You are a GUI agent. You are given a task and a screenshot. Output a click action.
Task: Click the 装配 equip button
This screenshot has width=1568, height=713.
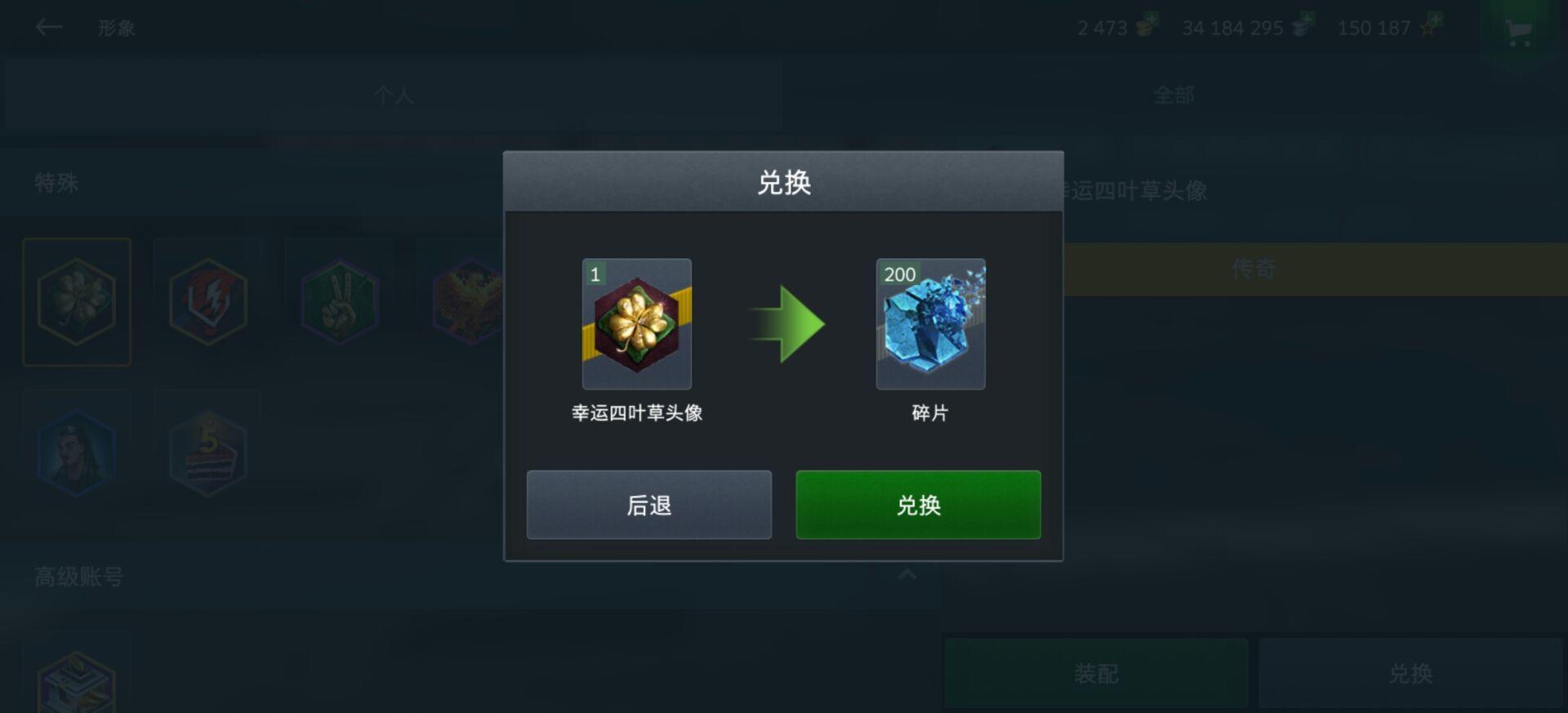pyautogui.click(x=1096, y=673)
